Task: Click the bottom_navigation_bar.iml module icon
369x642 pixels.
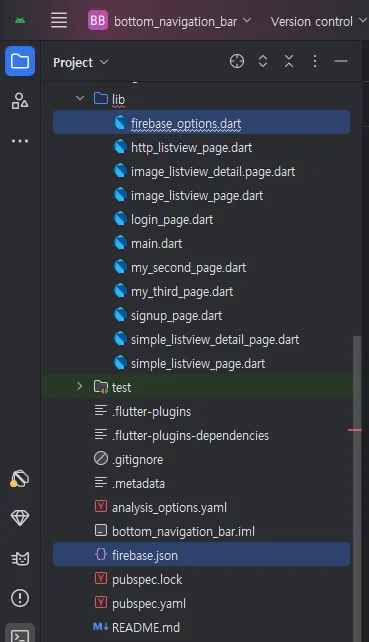Action: coord(101,530)
